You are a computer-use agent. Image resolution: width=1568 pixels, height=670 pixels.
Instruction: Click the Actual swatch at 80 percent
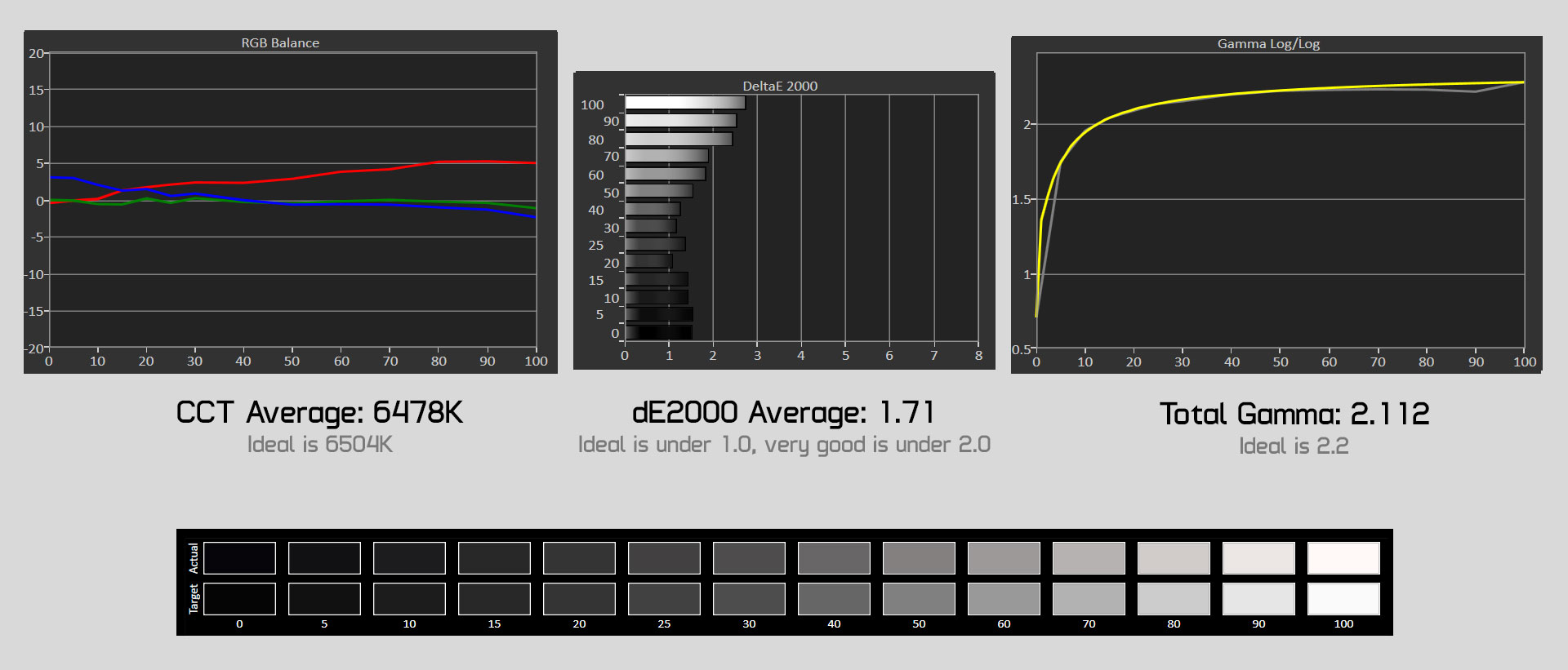pyautogui.click(x=1174, y=558)
